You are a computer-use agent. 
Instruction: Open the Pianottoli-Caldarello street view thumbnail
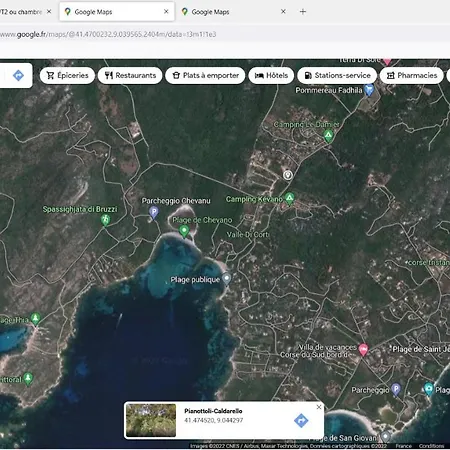[151, 420]
